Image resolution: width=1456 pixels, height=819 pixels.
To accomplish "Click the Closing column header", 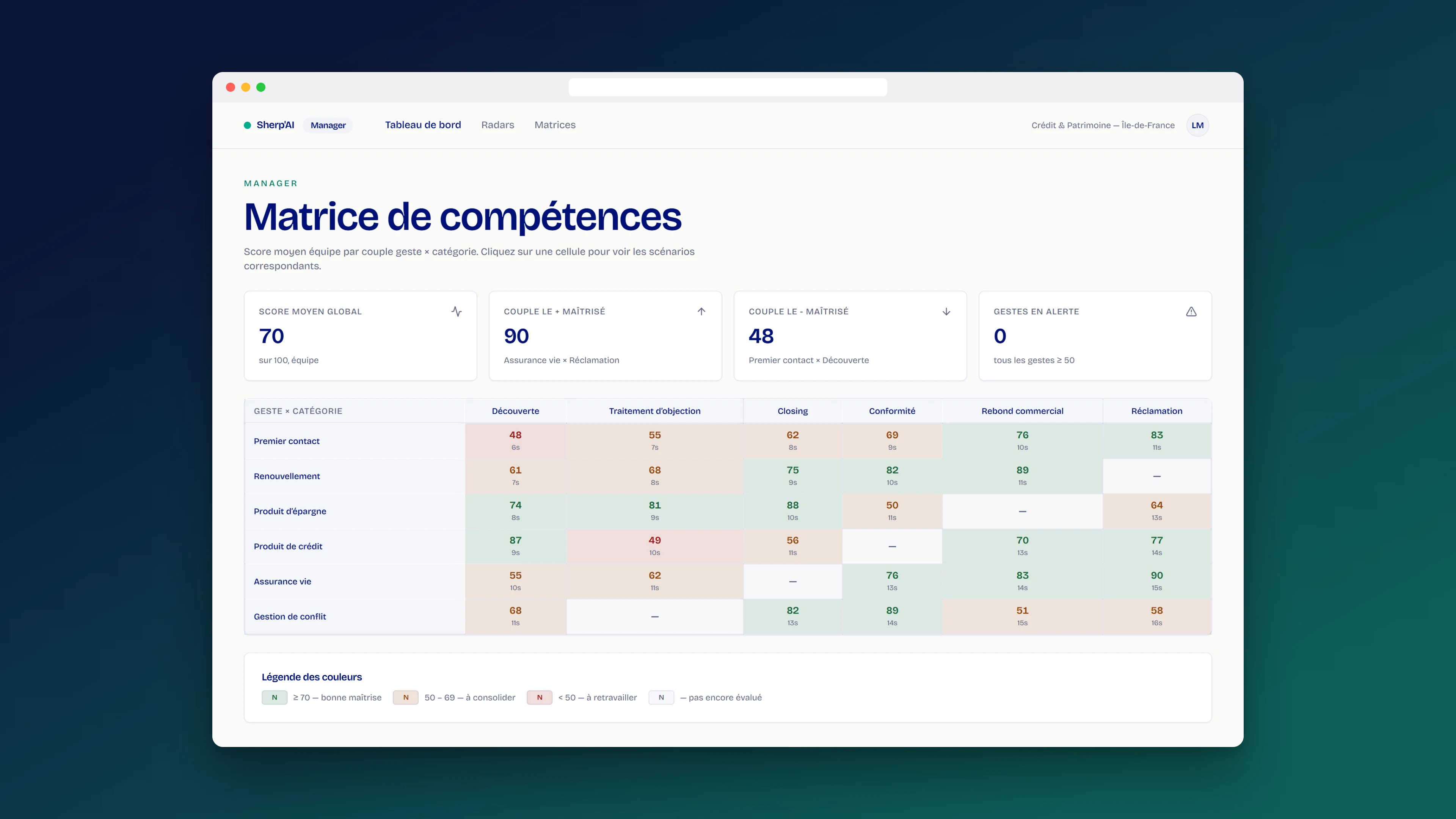I will 792,411.
